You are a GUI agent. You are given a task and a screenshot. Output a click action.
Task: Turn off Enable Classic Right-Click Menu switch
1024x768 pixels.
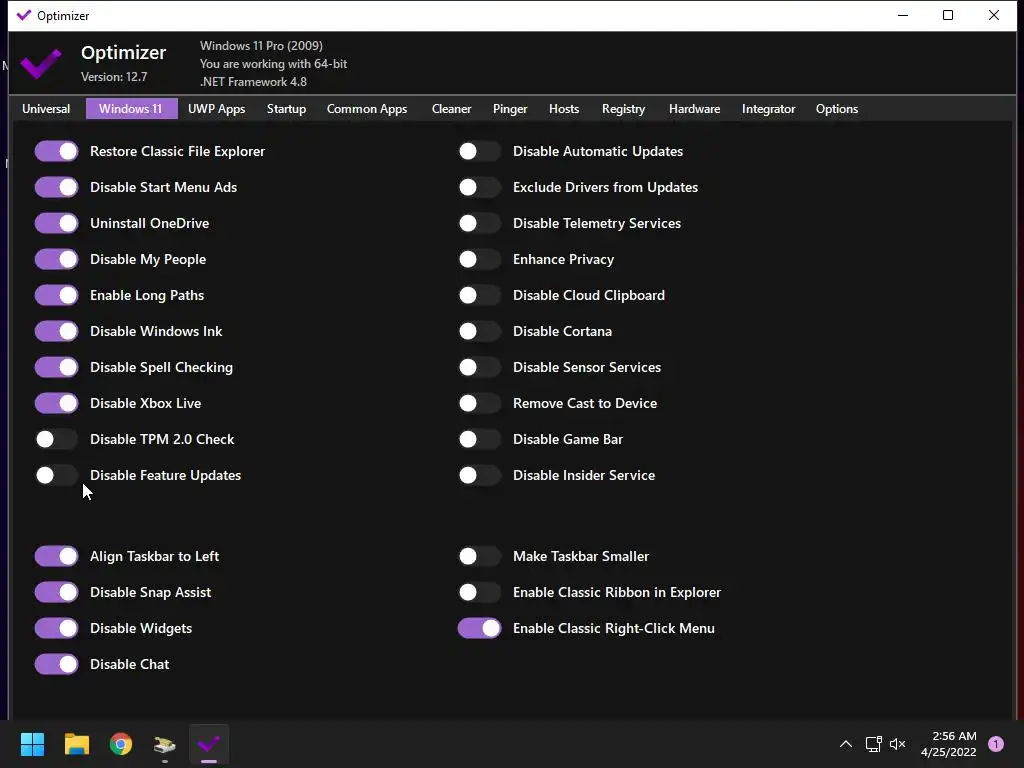coord(479,628)
